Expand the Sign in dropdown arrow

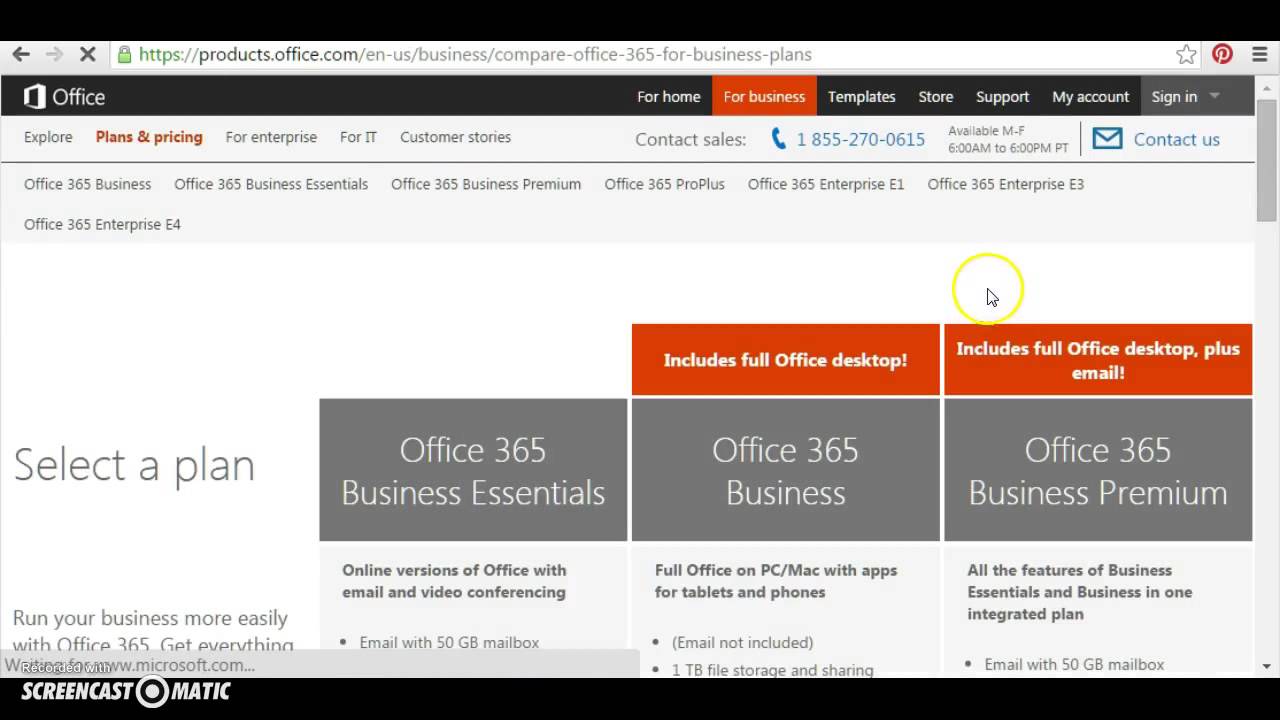point(1214,96)
